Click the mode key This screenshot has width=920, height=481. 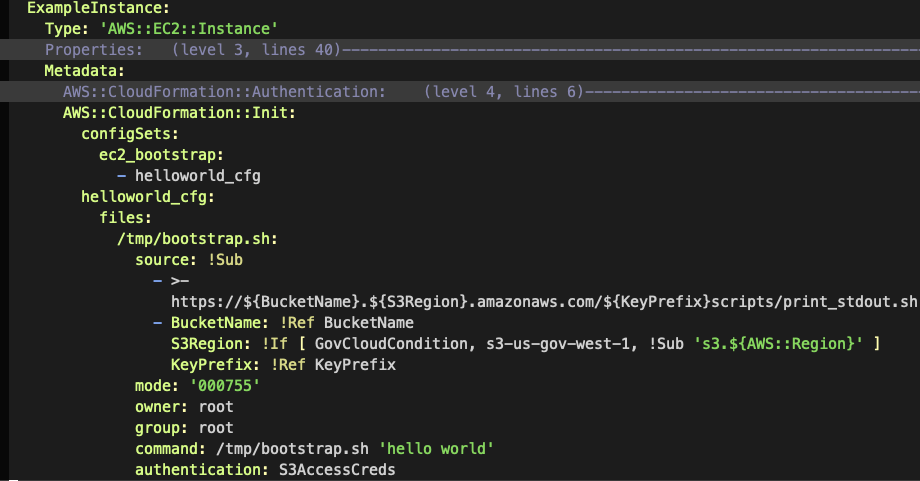click(x=157, y=386)
